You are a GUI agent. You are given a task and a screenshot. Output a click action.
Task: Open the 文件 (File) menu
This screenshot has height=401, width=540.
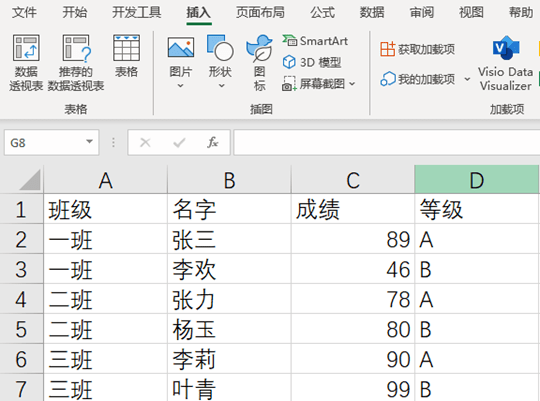point(24,13)
